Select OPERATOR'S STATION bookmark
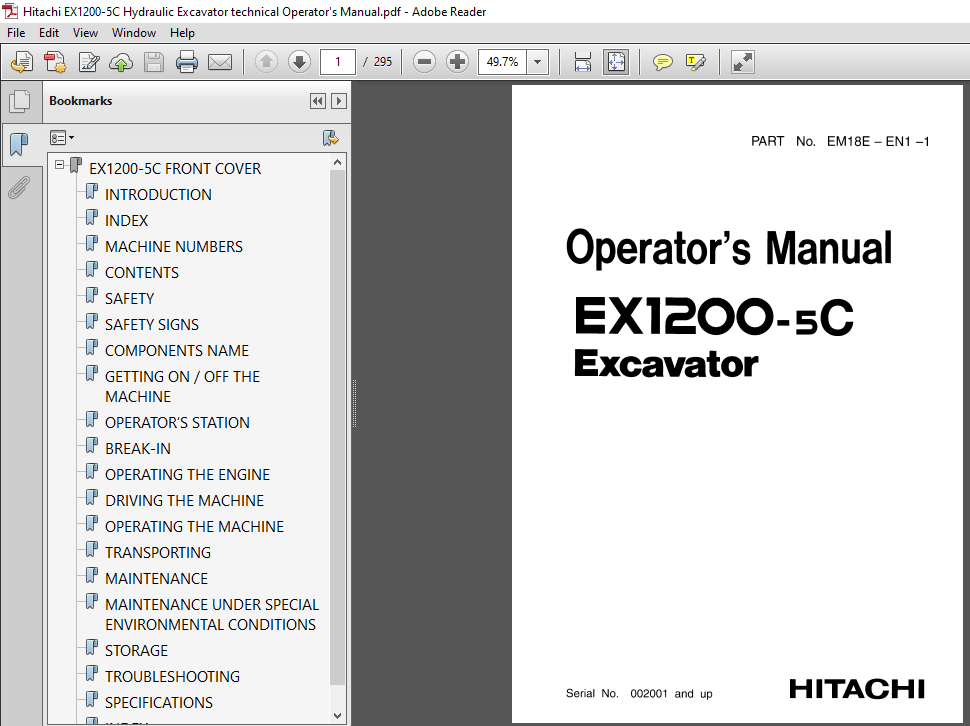 click(x=178, y=423)
